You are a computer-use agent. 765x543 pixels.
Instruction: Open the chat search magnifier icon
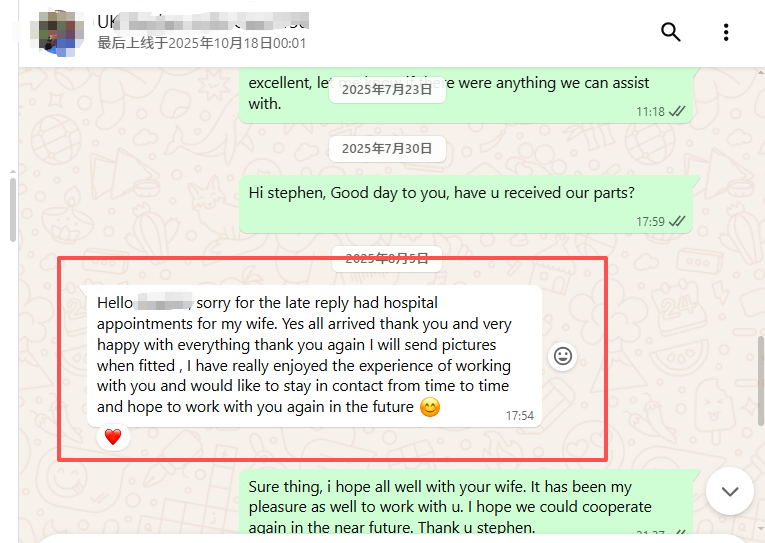tap(671, 32)
